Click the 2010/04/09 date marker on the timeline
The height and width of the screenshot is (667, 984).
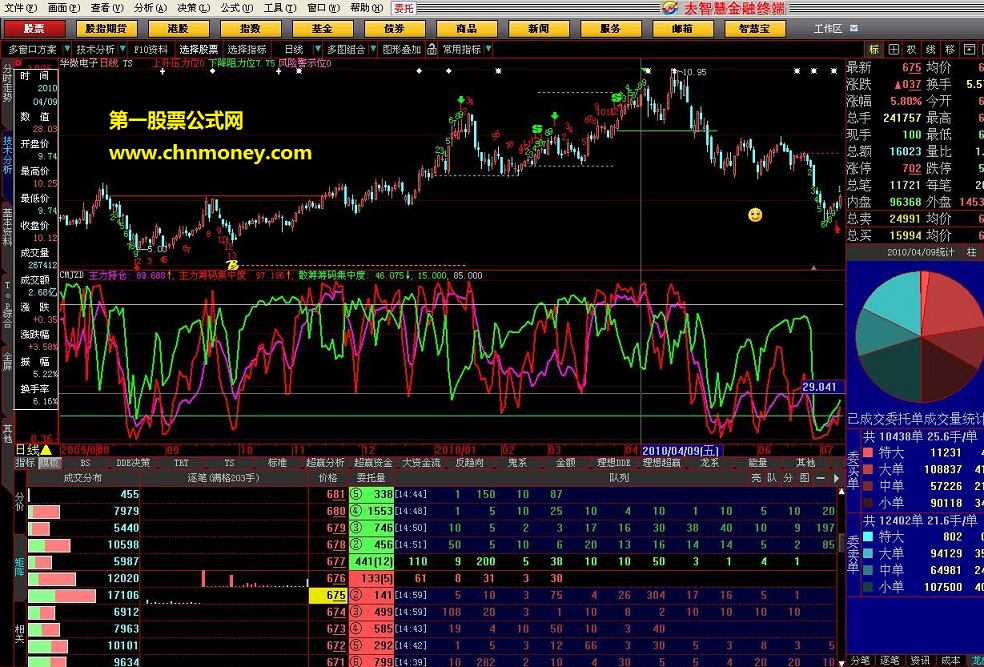coord(682,451)
